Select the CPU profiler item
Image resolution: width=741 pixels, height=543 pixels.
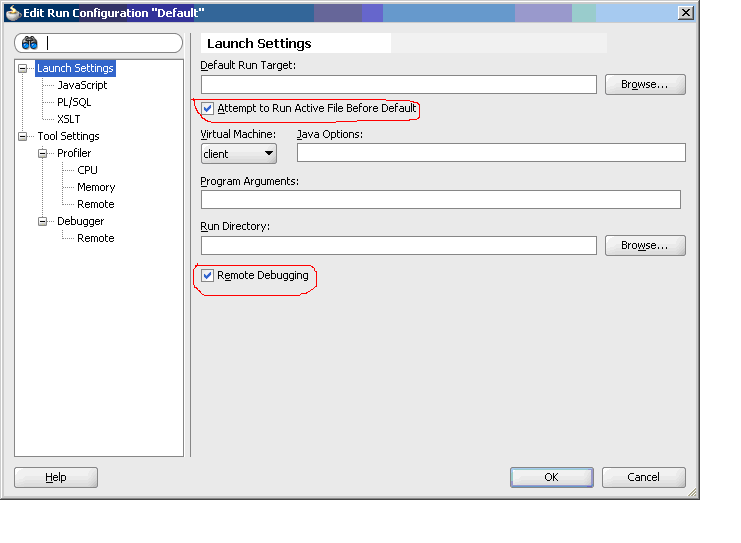(x=87, y=170)
